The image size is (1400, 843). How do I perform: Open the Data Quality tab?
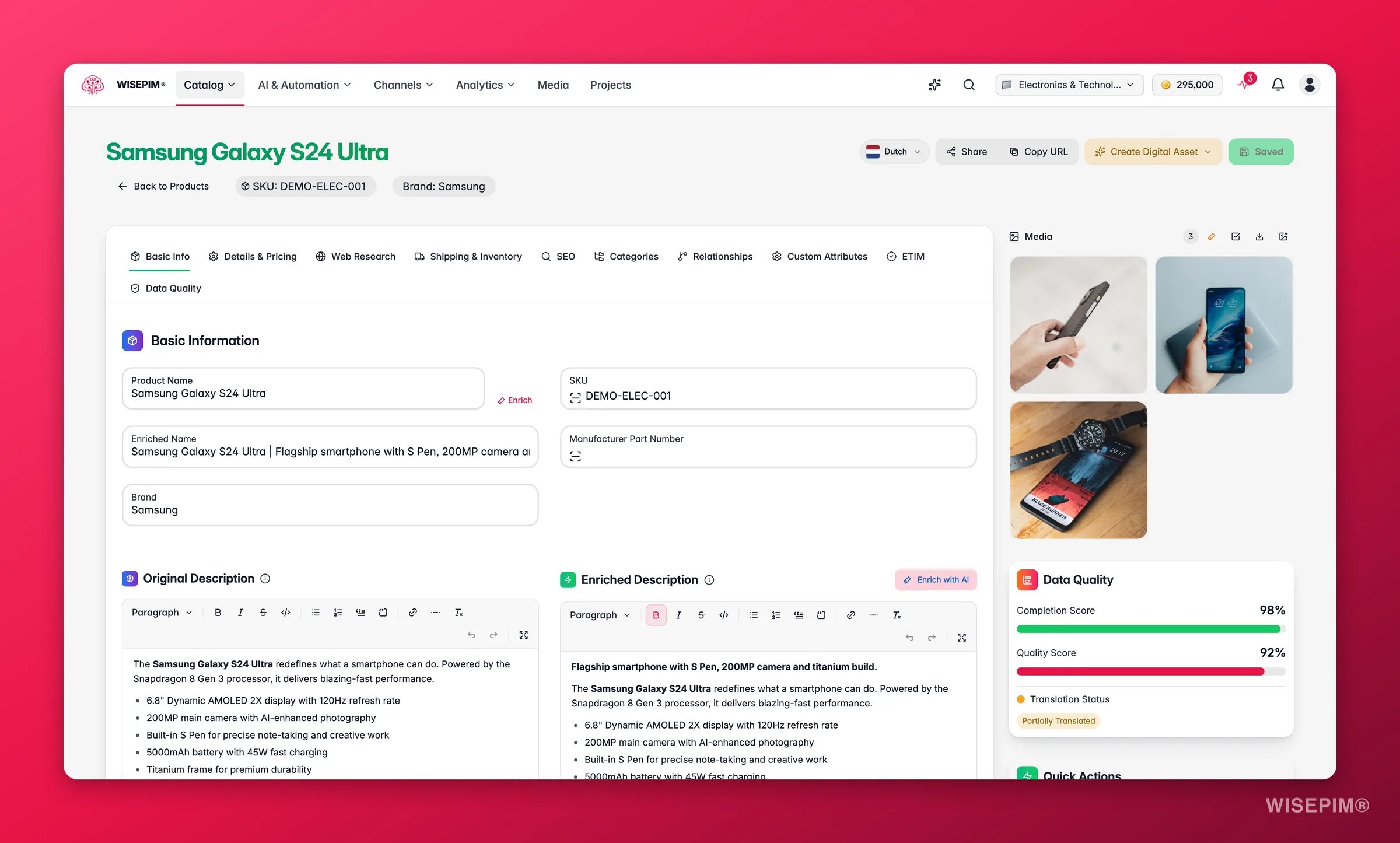pos(166,288)
